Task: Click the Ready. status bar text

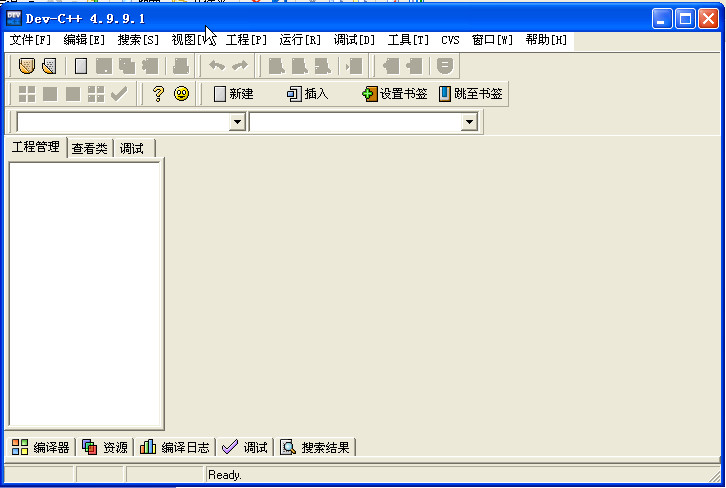Action: [x=225, y=475]
